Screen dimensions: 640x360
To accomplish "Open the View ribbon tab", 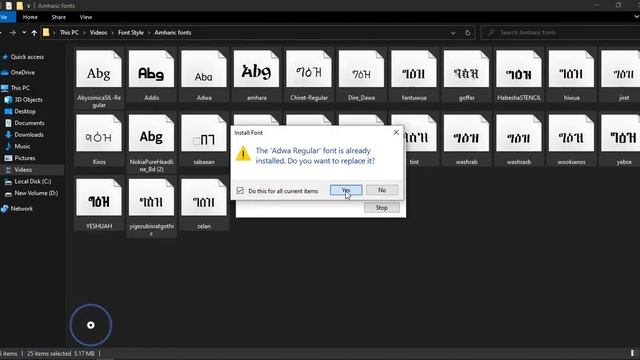I will point(86,17).
